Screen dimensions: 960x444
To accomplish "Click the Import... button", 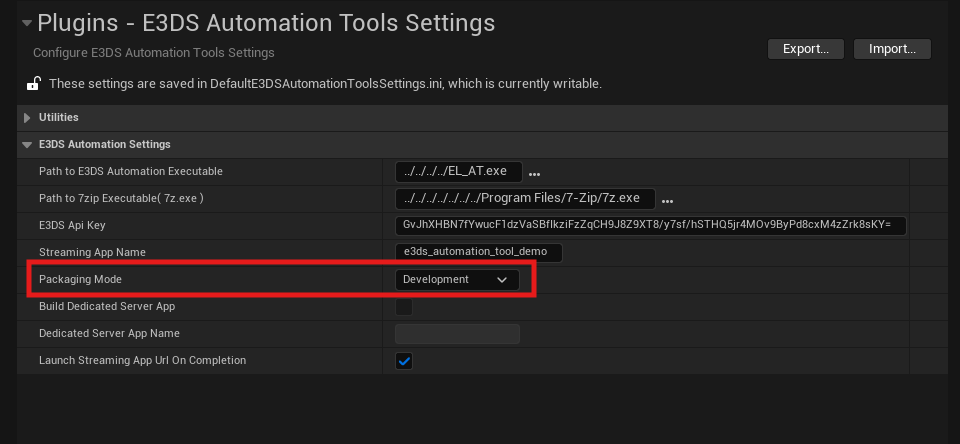I will click(x=893, y=49).
